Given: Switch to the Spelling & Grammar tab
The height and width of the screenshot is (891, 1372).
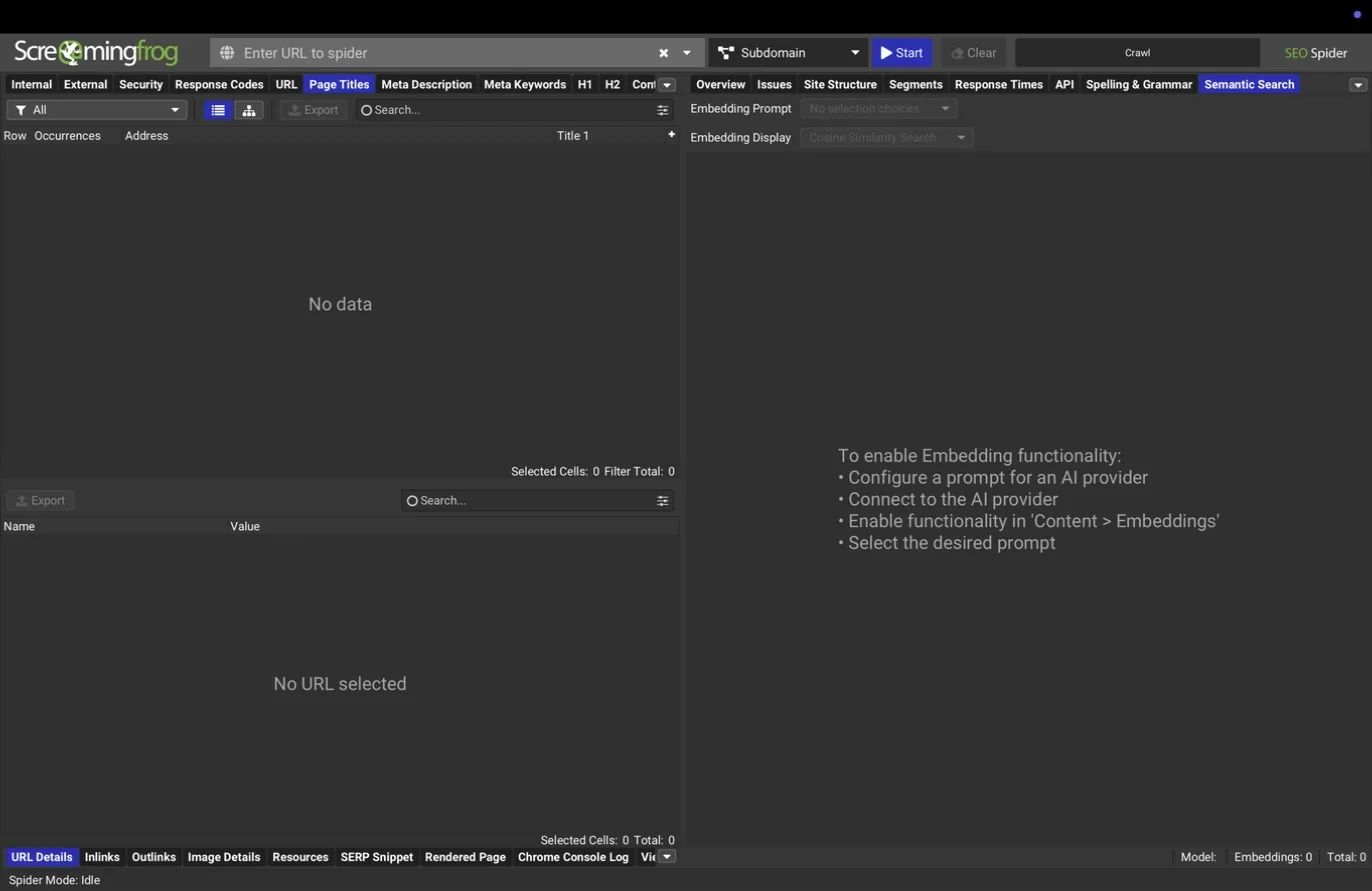Looking at the screenshot, I should click(x=1139, y=84).
